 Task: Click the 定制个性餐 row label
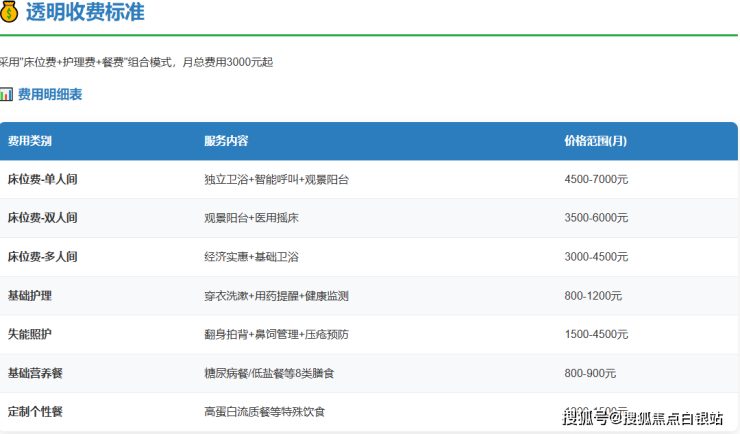(36, 412)
